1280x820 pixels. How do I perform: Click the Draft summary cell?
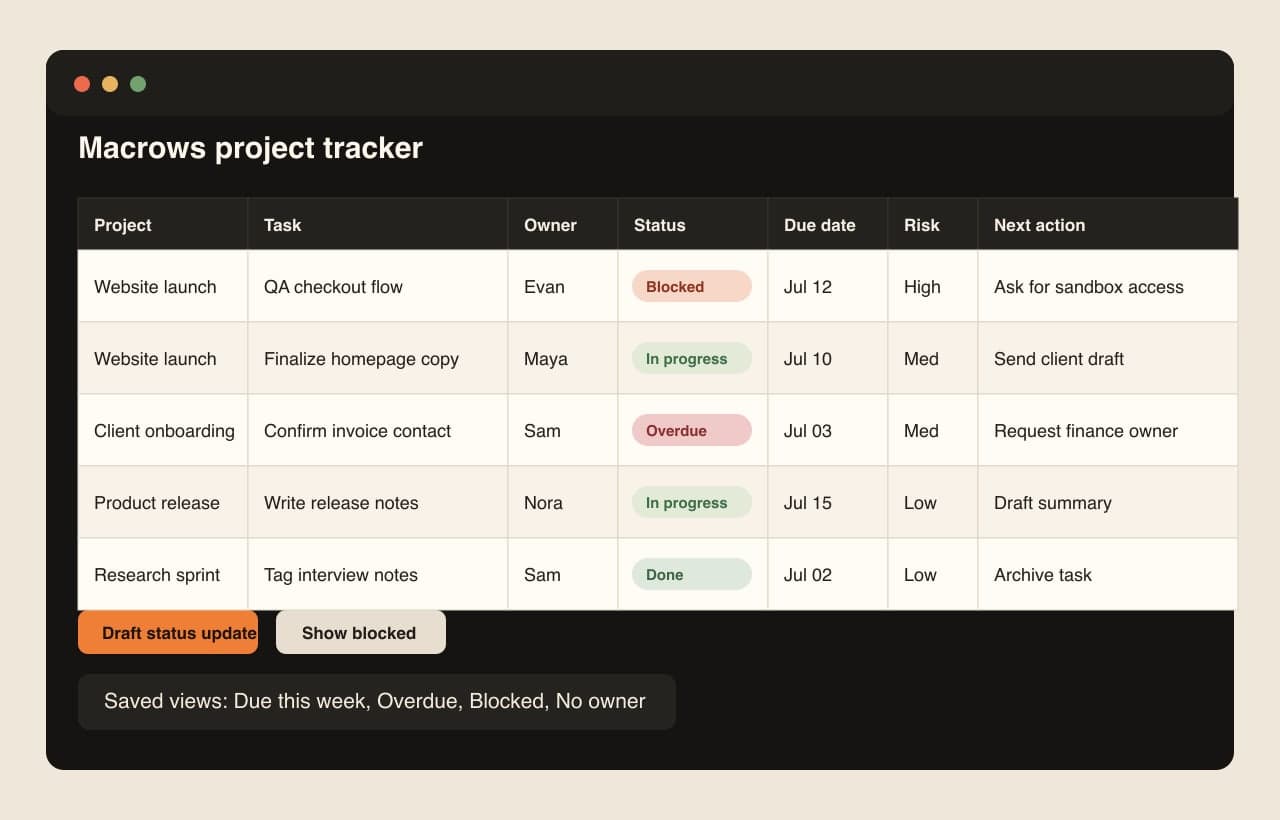point(1108,502)
